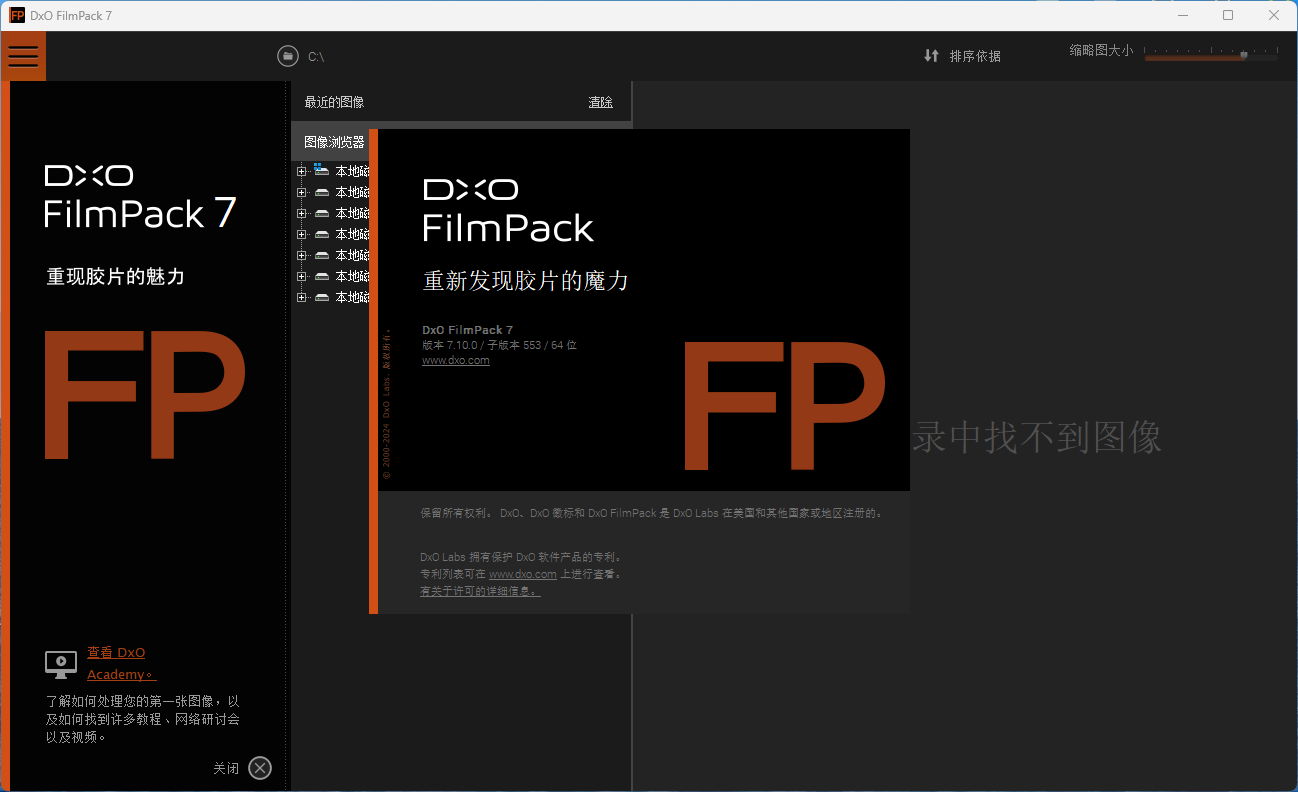This screenshot has width=1298, height=792.
Task: Select the 图像浏览器 panel header
Action: coord(334,143)
